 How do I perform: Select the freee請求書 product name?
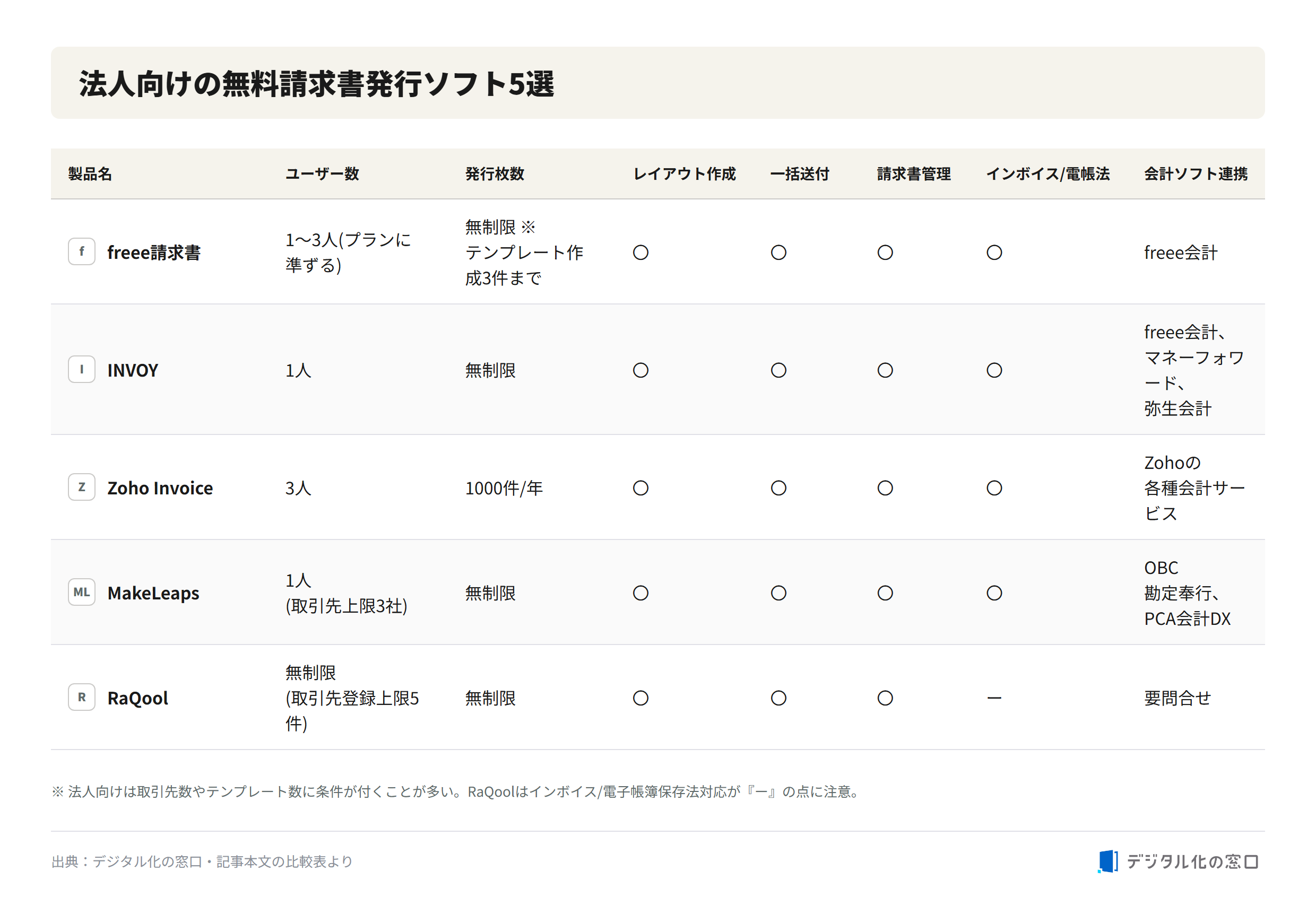[x=153, y=252]
